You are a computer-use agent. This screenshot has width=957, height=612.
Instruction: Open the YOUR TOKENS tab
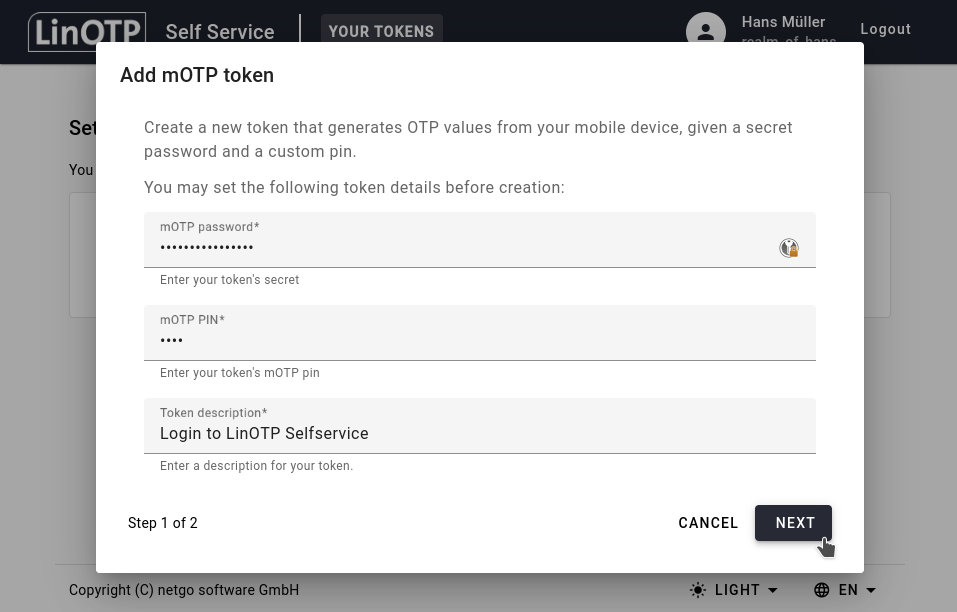click(x=381, y=31)
